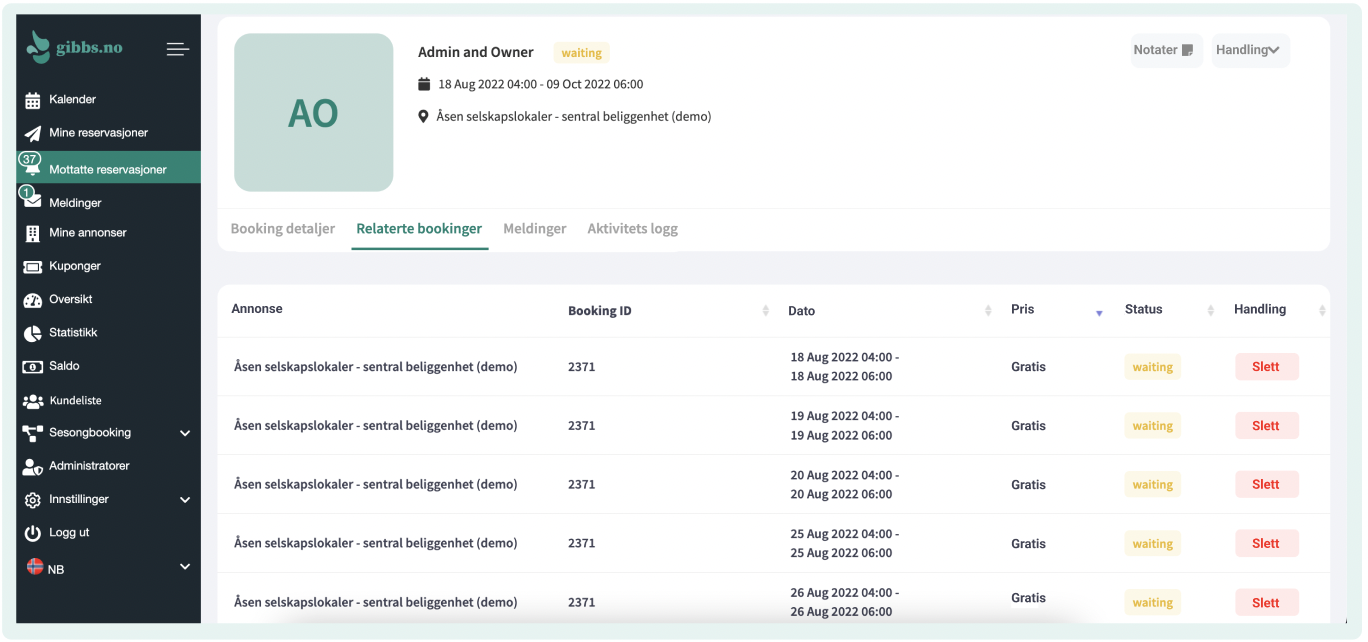Screen dimensions: 1368x642
Task: Click the Administratorer user icon
Action: [33, 467]
